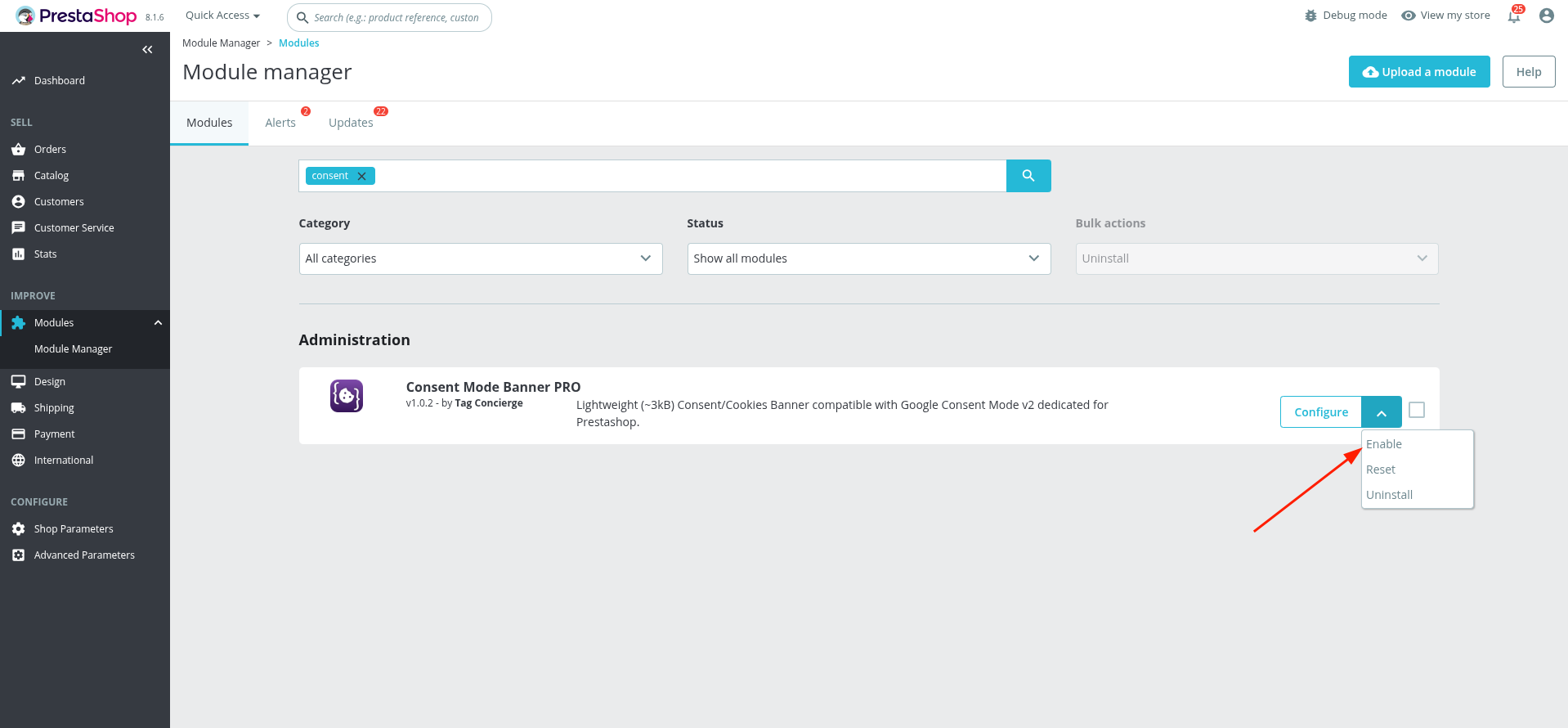1568x728 pixels.
Task: Click the View my store link
Action: pyautogui.click(x=1445, y=16)
